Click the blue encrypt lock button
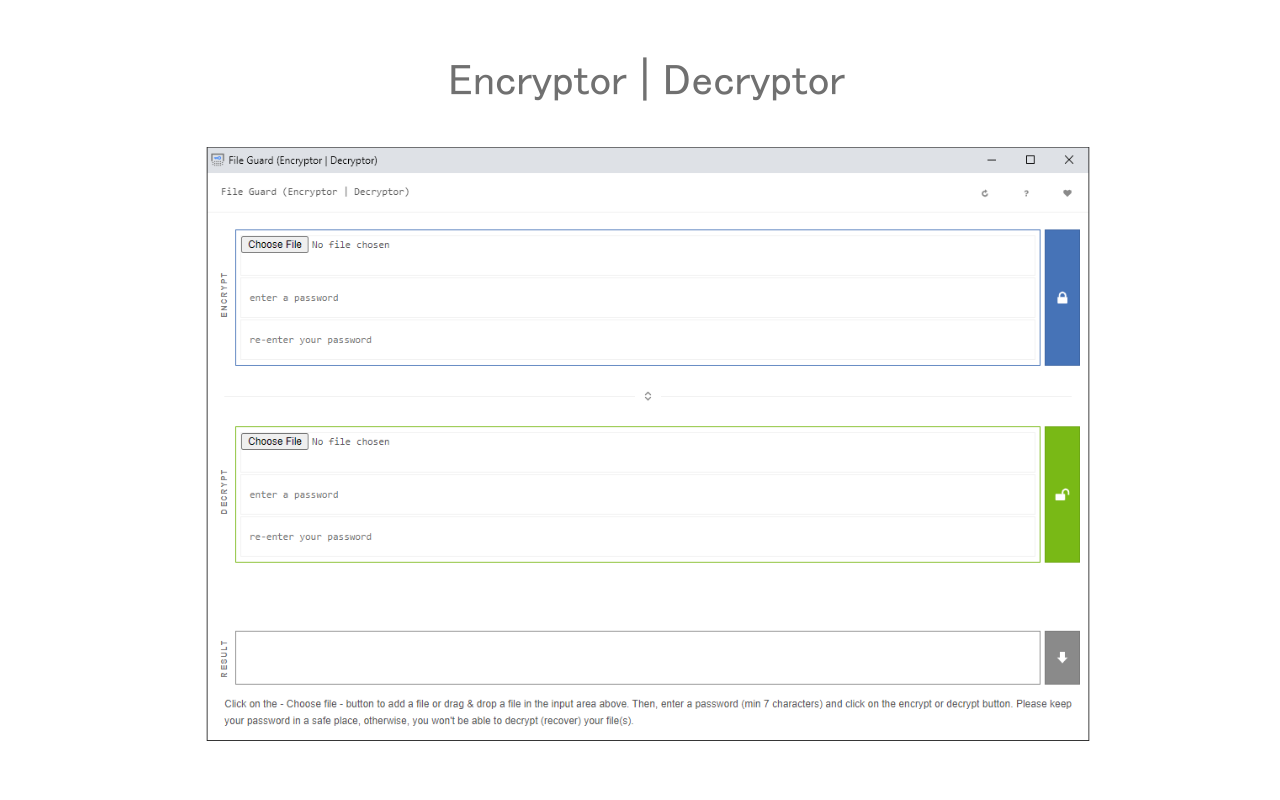The width and height of the screenshot is (1280, 800). pos(1062,298)
